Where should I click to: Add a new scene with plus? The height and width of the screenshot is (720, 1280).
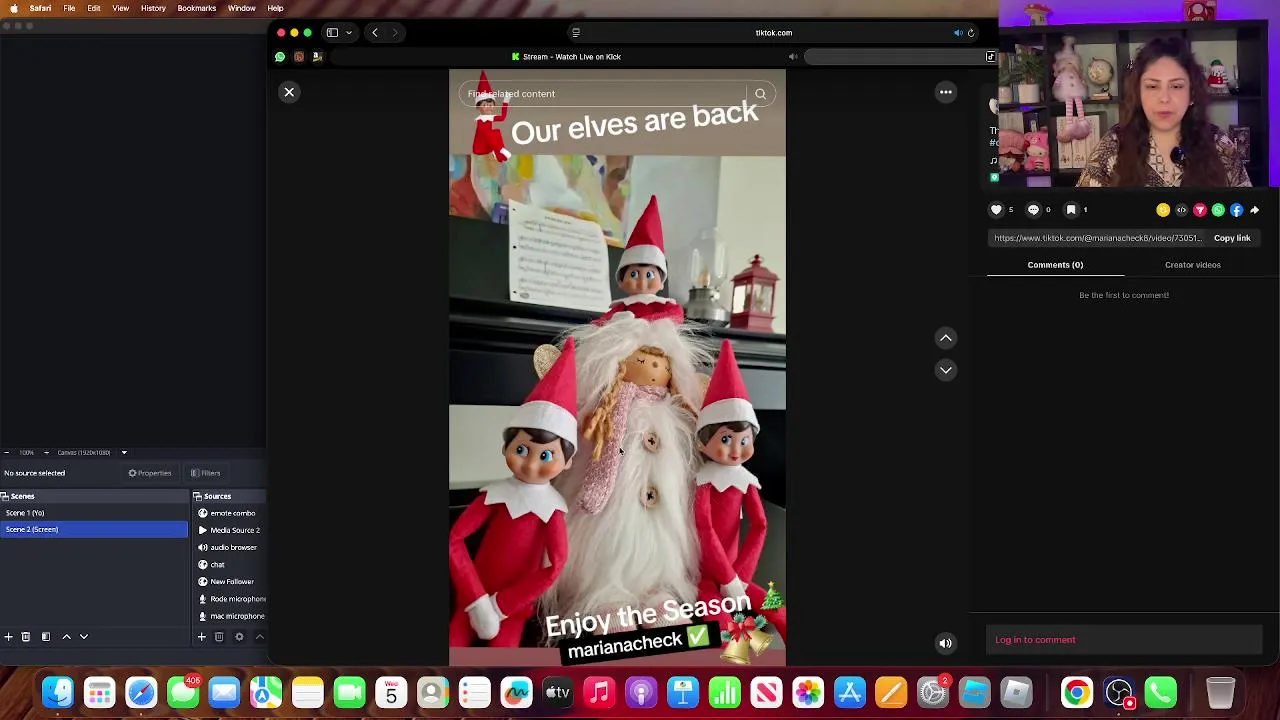coord(8,637)
